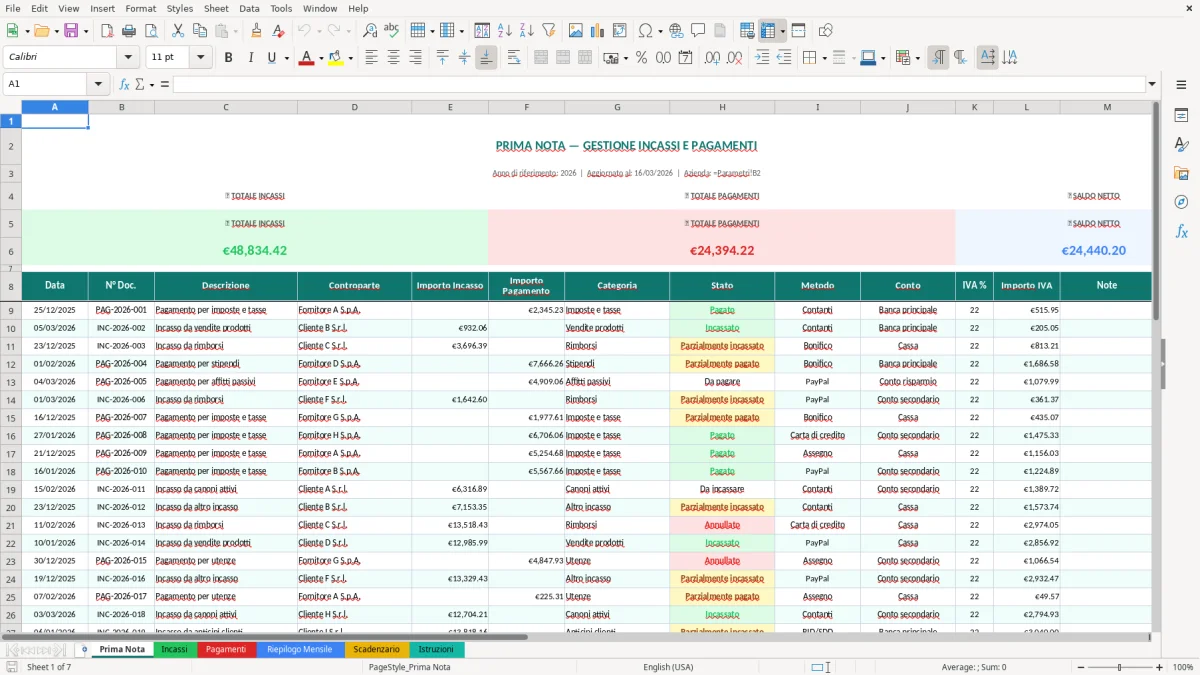Open Conditional Formatting dropdown arrow

click(917, 58)
